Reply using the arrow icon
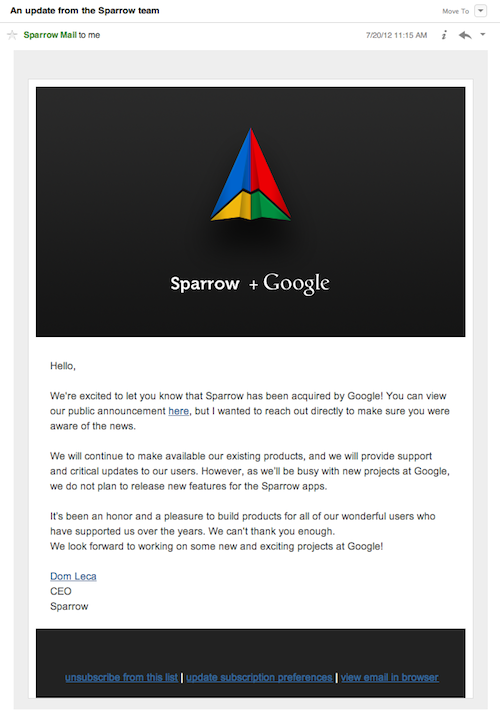The width and height of the screenshot is (500, 718). [465, 35]
